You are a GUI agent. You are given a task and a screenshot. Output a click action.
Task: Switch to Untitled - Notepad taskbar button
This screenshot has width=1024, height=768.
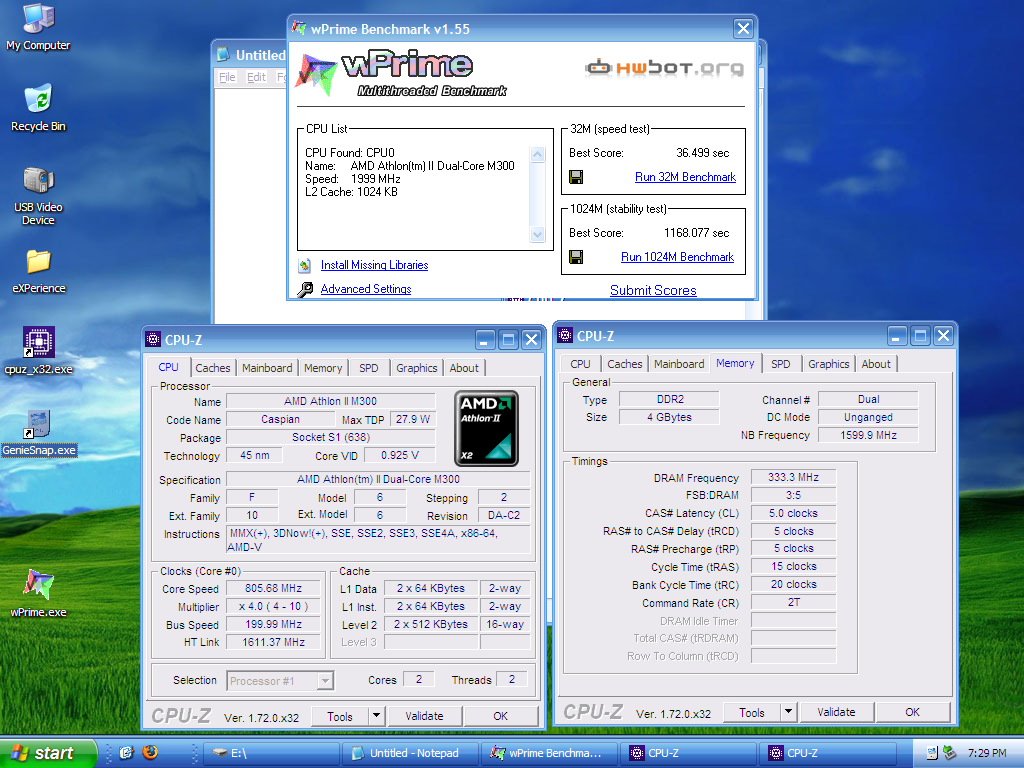[x=409, y=753]
